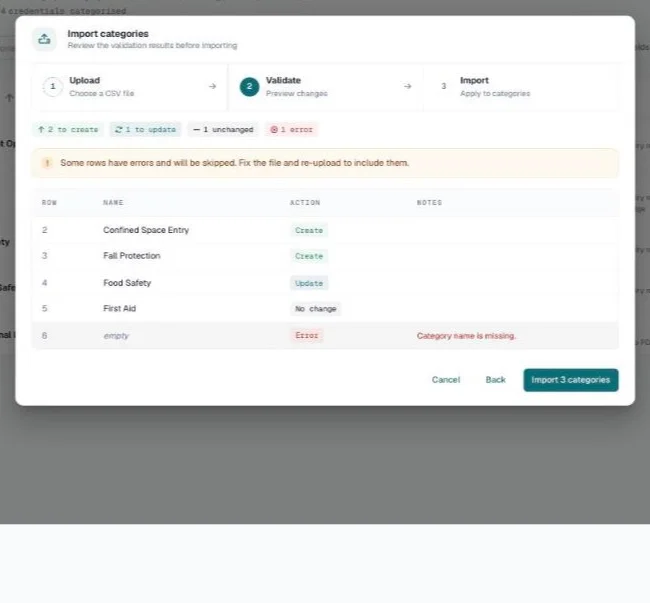Click the Update tag for Food Safety
The image size is (650, 603).
point(309,283)
